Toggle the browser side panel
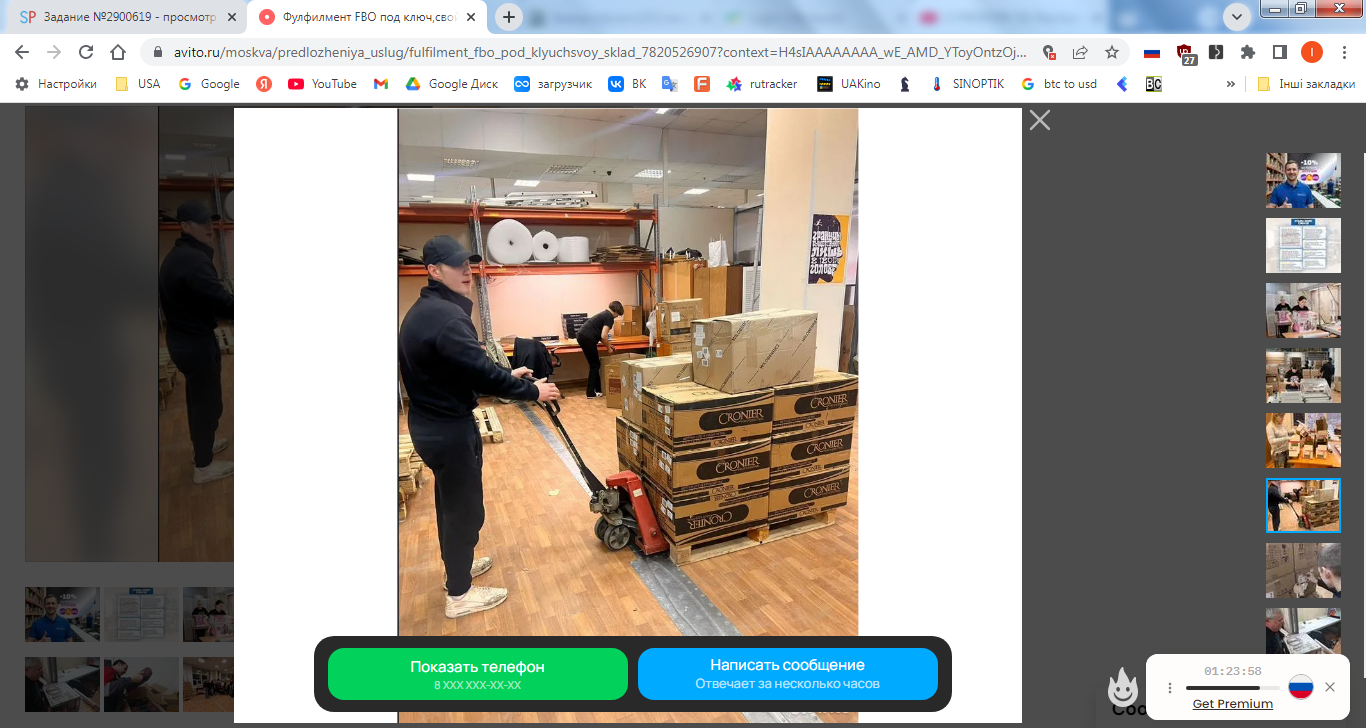This screenshot has width=1366, height=728. 1279,52
